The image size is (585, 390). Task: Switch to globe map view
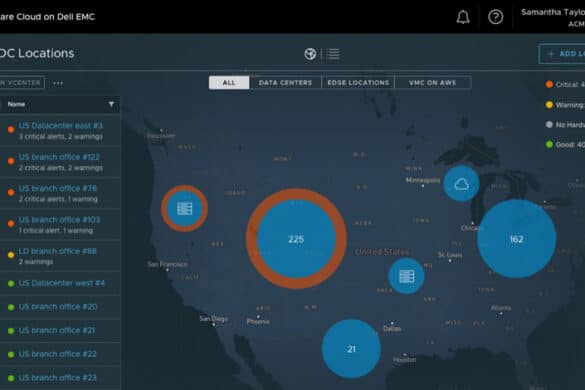[310, 54]
